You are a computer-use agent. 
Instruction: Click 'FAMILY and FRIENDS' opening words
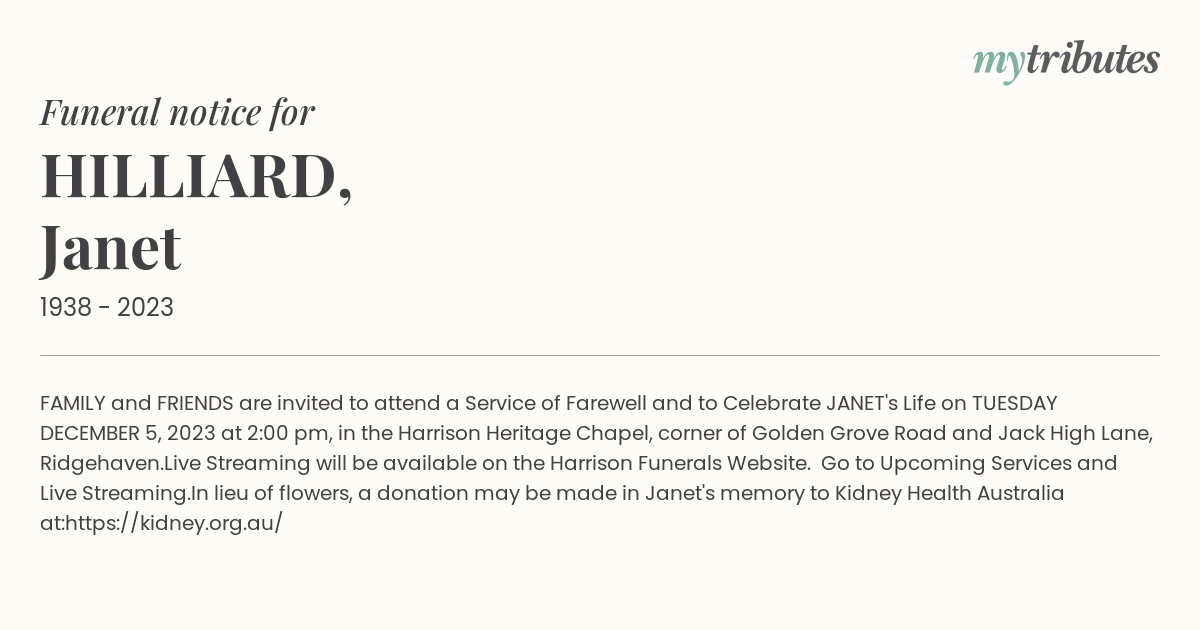click(x=137, y=403)
